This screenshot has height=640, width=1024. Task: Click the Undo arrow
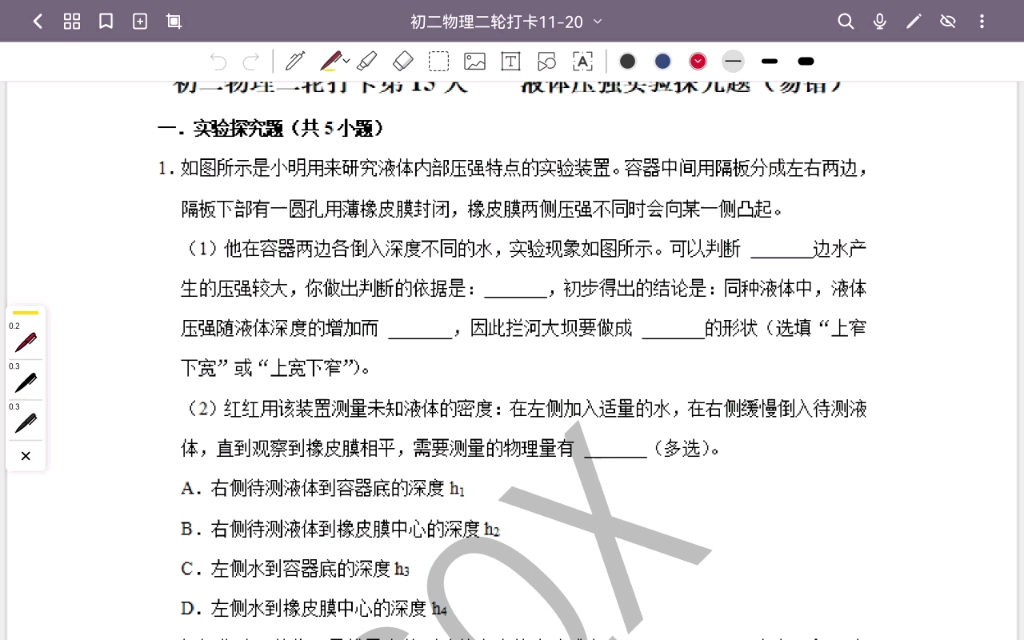217,61
